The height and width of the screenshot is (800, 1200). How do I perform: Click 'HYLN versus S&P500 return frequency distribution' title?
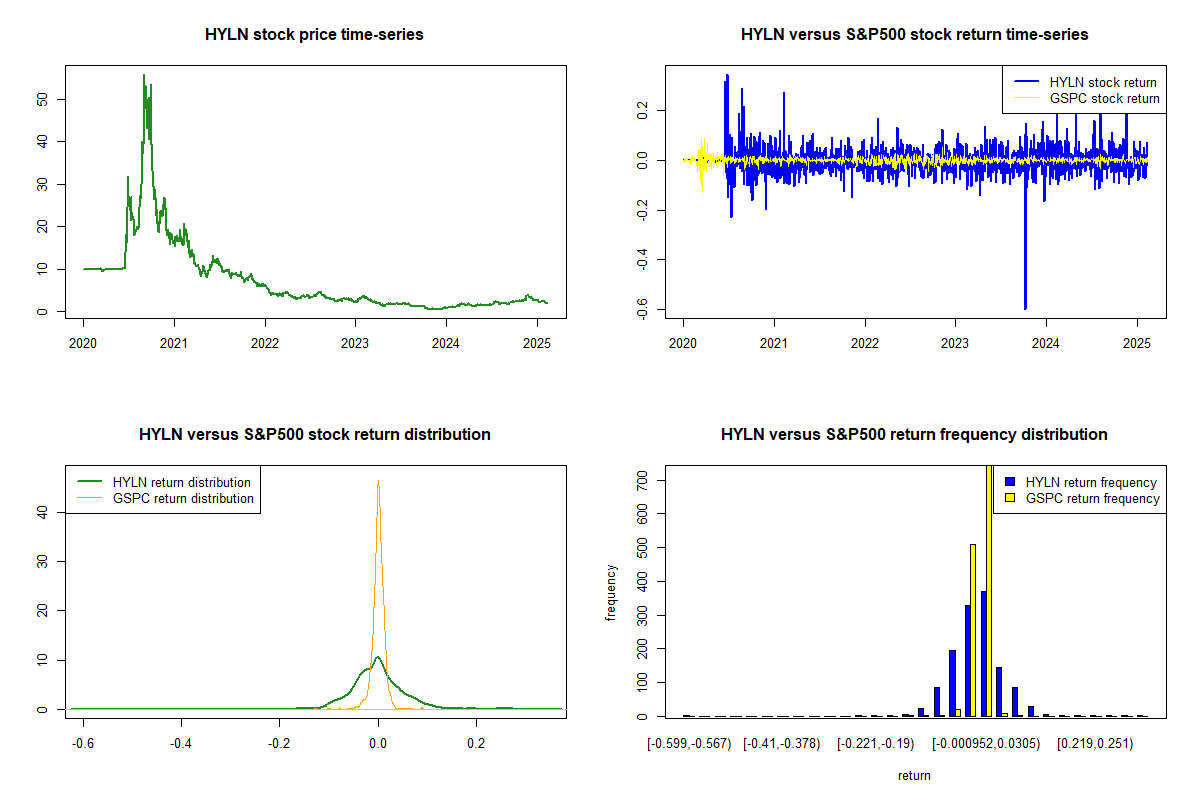914,435
